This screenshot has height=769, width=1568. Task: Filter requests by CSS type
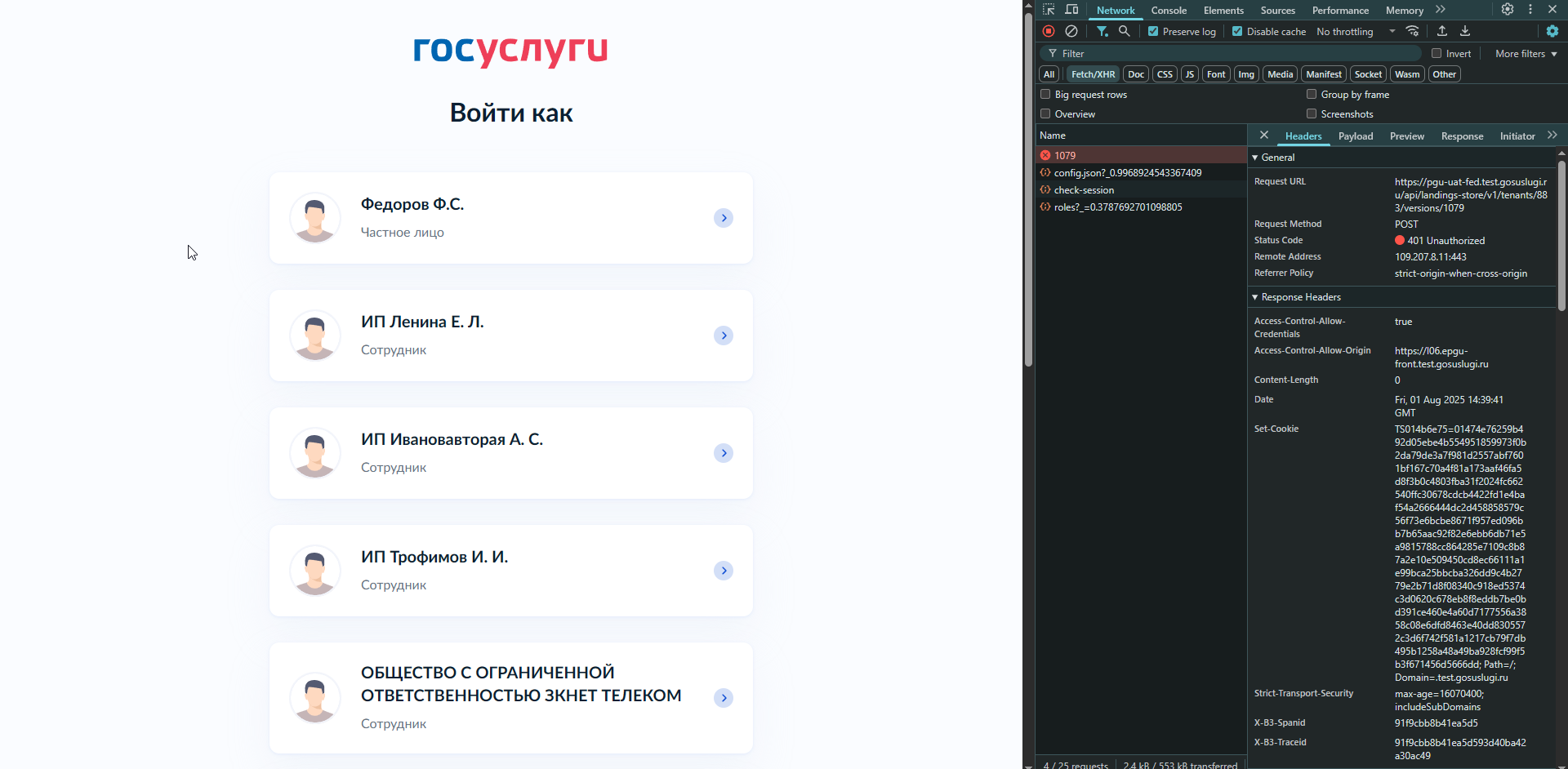[x=1165, y=74]
